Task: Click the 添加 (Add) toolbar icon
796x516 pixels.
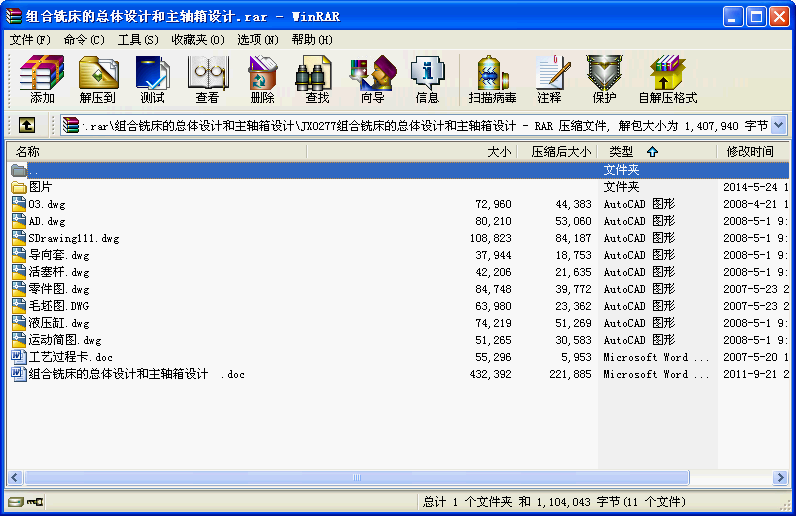Action: (x=42, y=79)
